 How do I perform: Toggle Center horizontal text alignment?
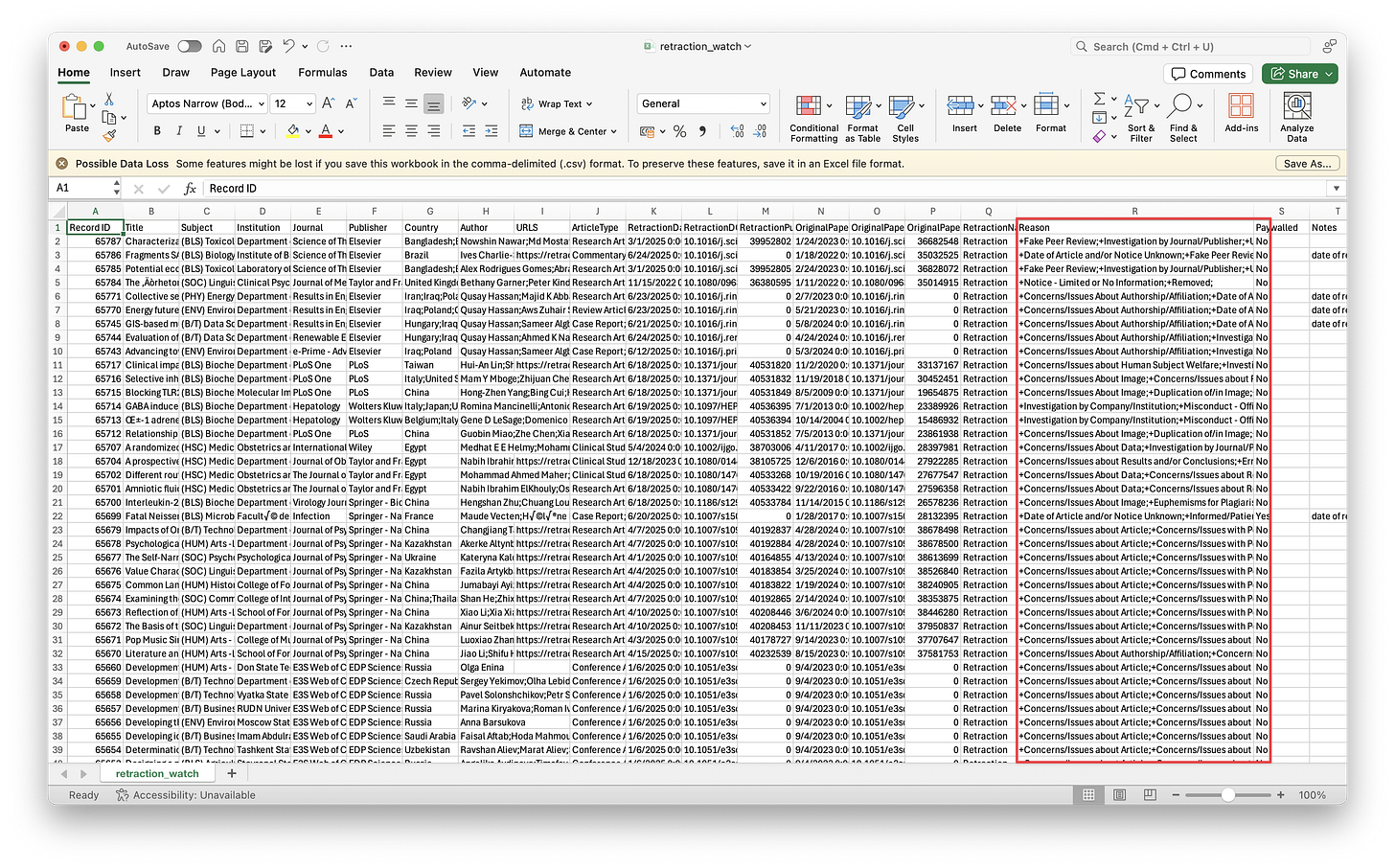[411, 131]
